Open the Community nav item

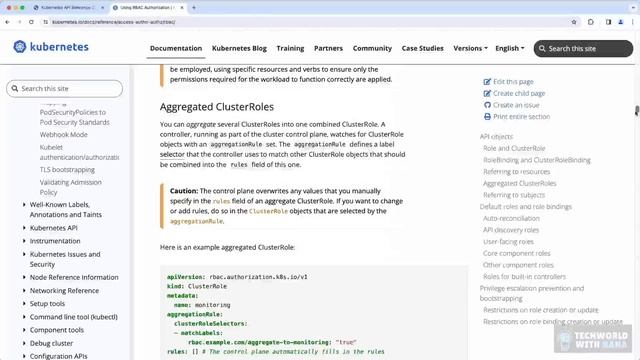(x=372, y=48)
